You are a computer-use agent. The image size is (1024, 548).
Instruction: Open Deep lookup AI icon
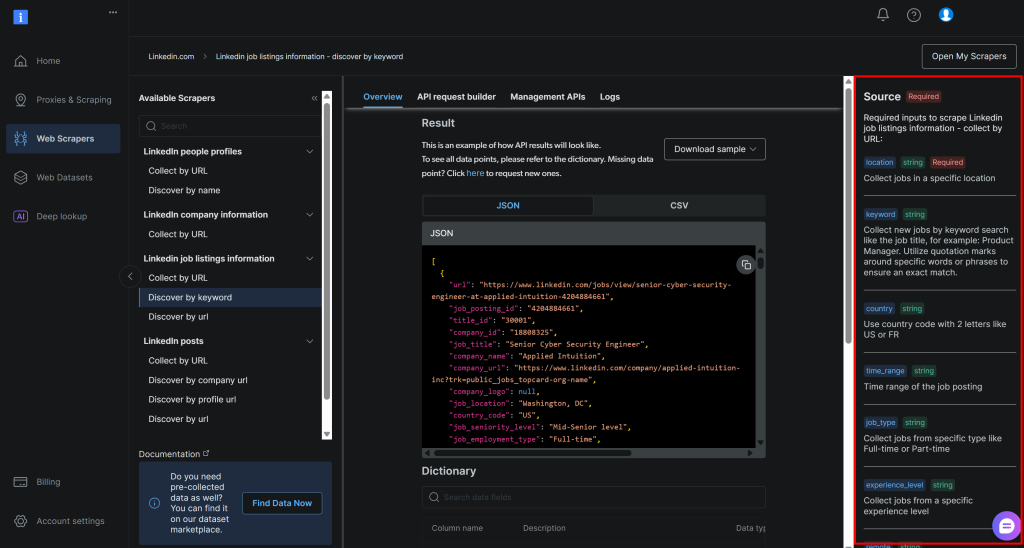21,216
